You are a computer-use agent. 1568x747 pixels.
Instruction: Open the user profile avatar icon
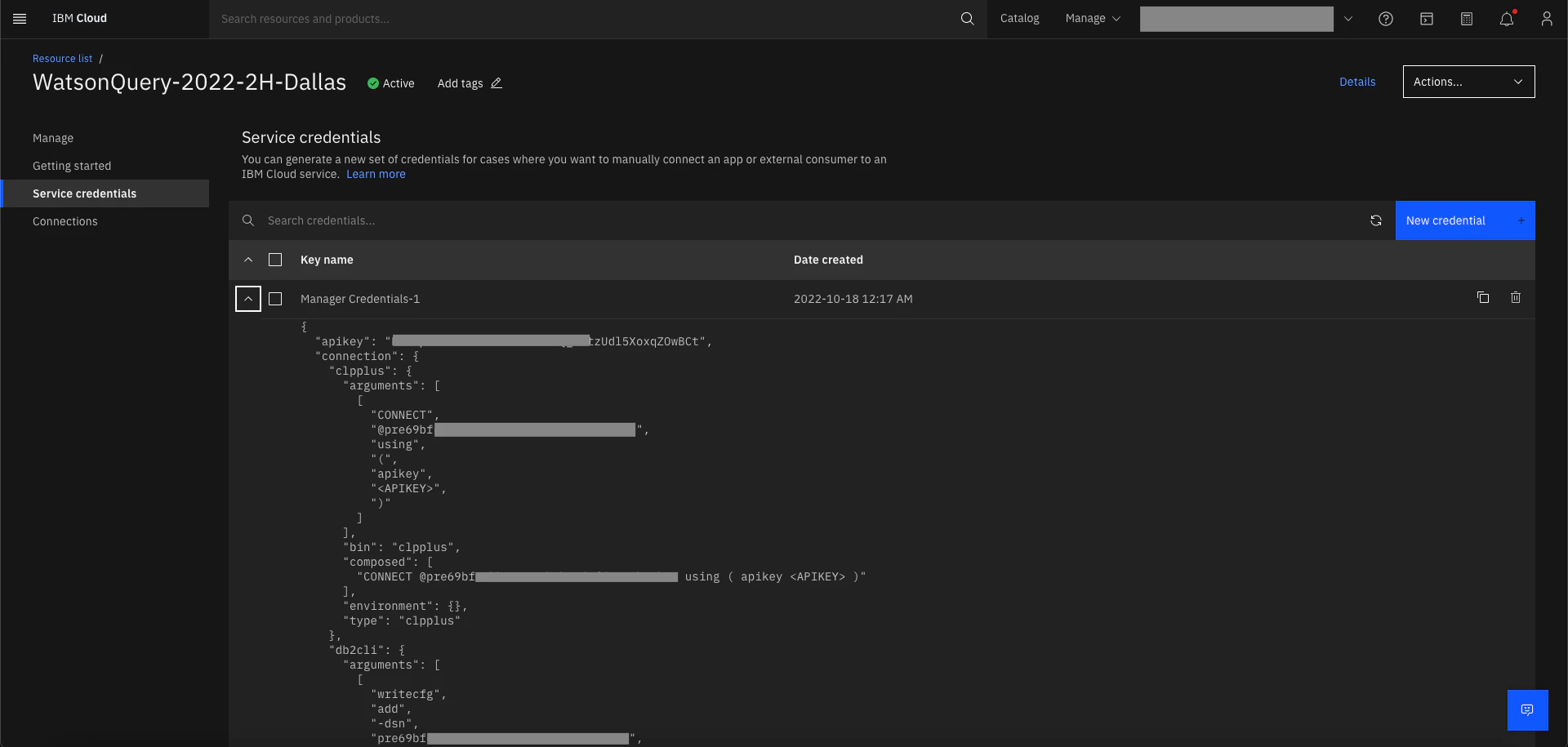point(1547,19)
